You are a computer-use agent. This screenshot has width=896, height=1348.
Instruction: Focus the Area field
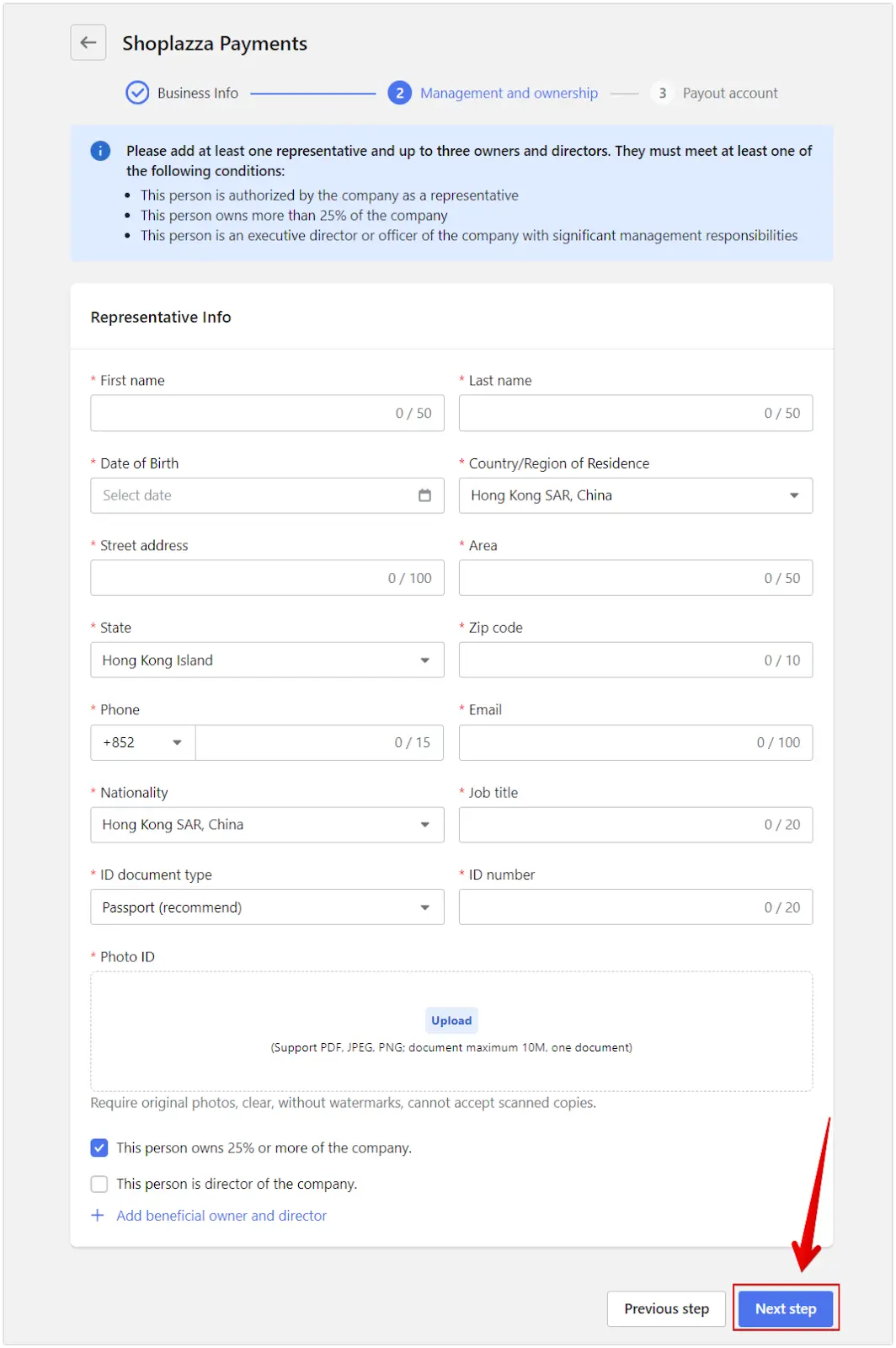click(636, 578)
